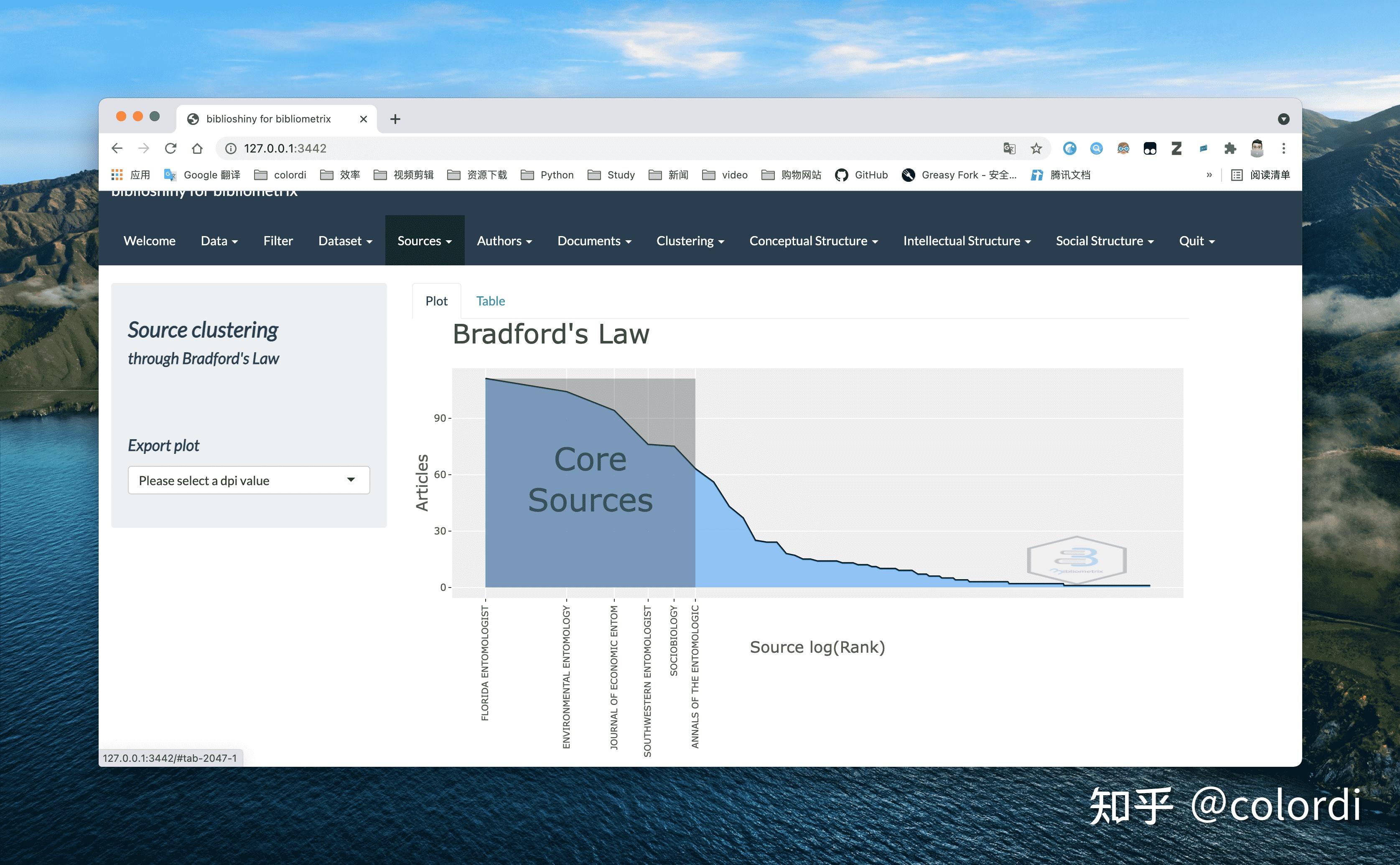This screenshot has height=865, width=1400.
Task: Go to the Welcome page
Action: coord(149,241)
